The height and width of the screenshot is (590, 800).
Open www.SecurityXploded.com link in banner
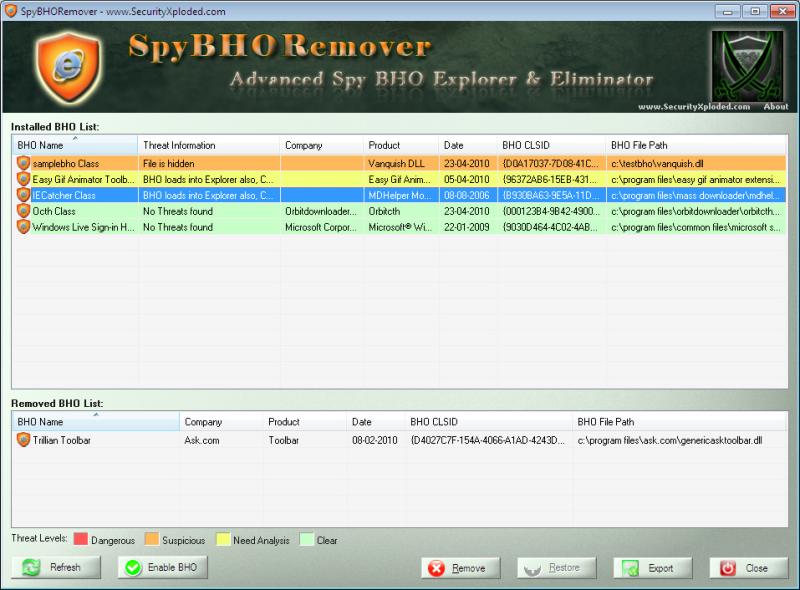click(x=694, y=107)
